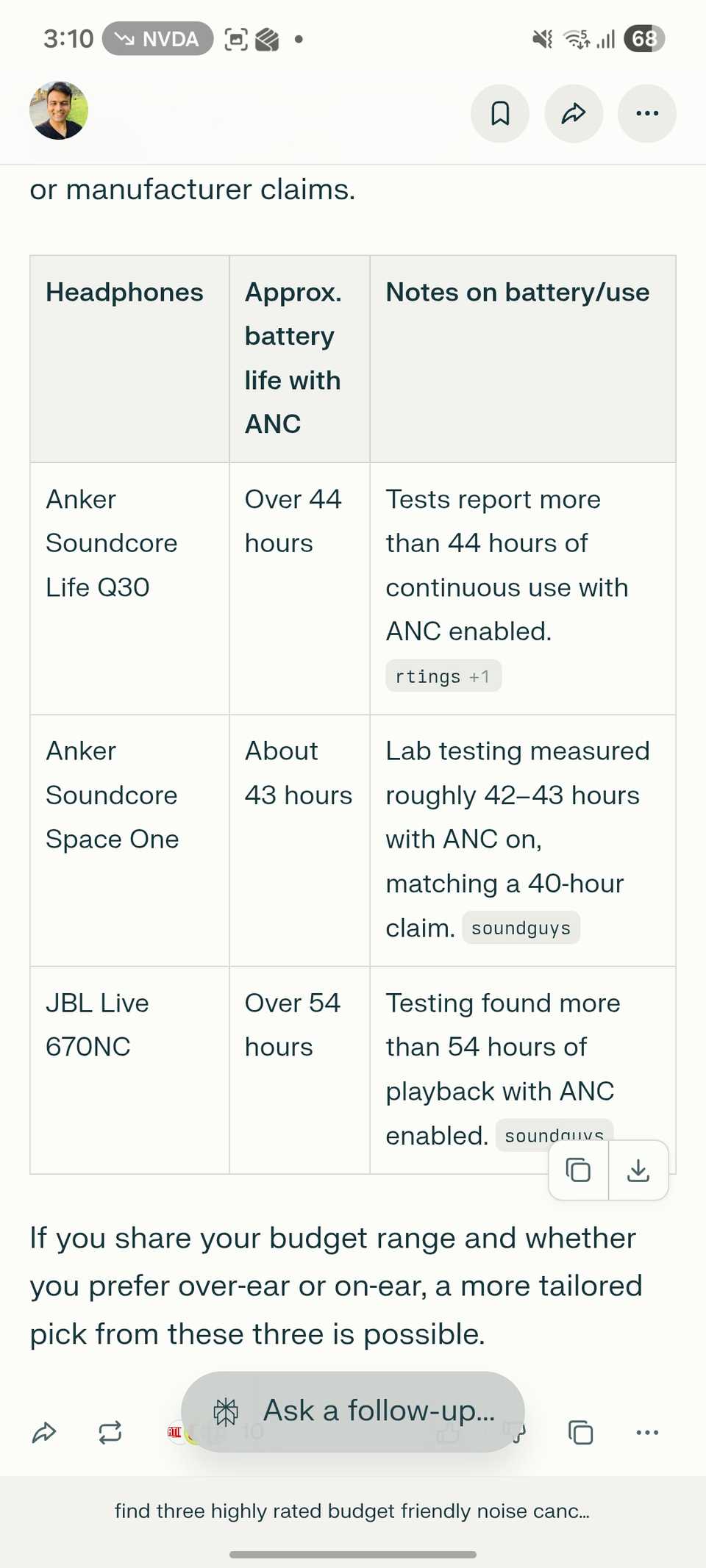Open the user profile picture
Screen dimensions: 706x1568
point(59,110)
